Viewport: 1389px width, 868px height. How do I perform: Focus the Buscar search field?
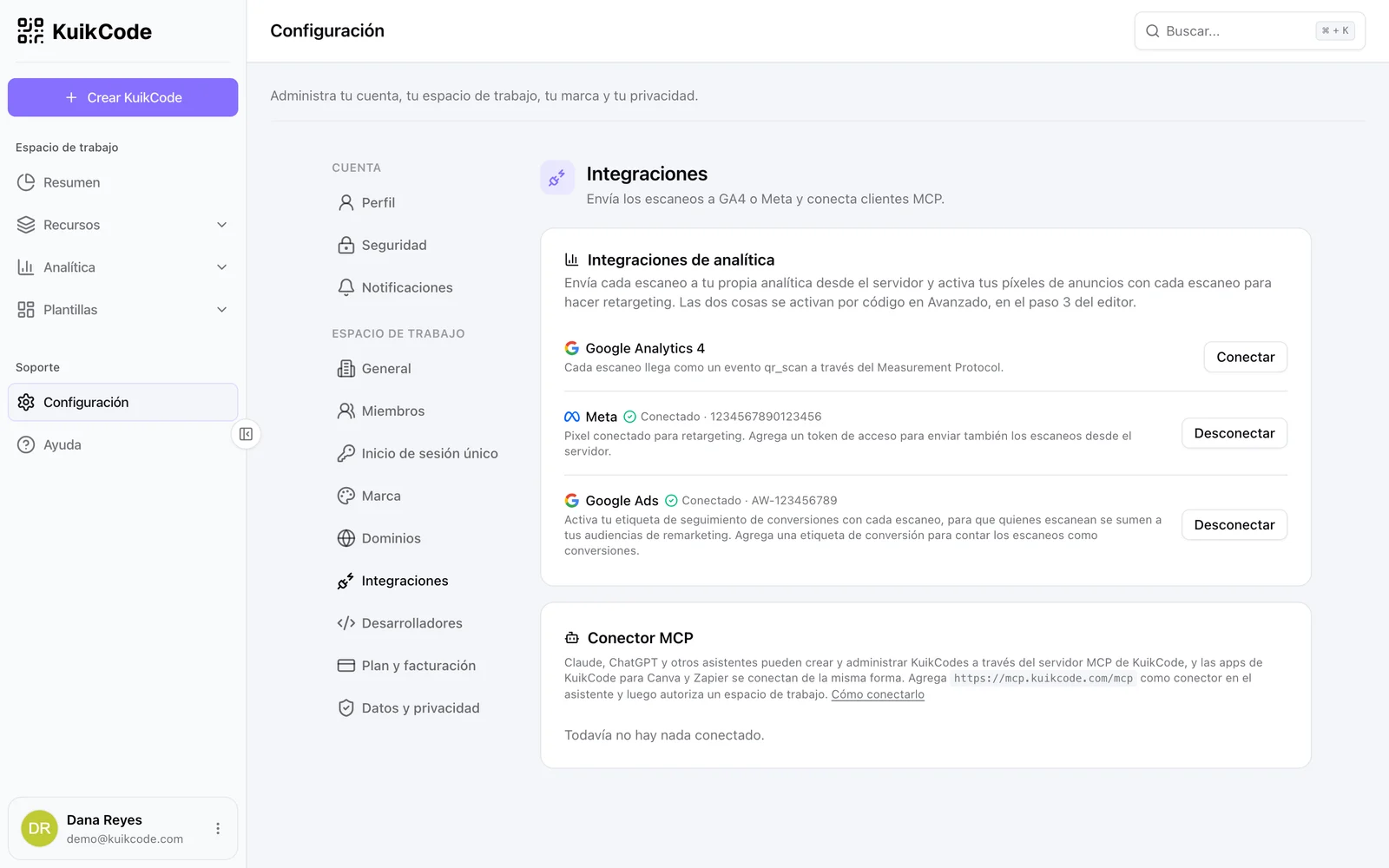click(1249, 31)
